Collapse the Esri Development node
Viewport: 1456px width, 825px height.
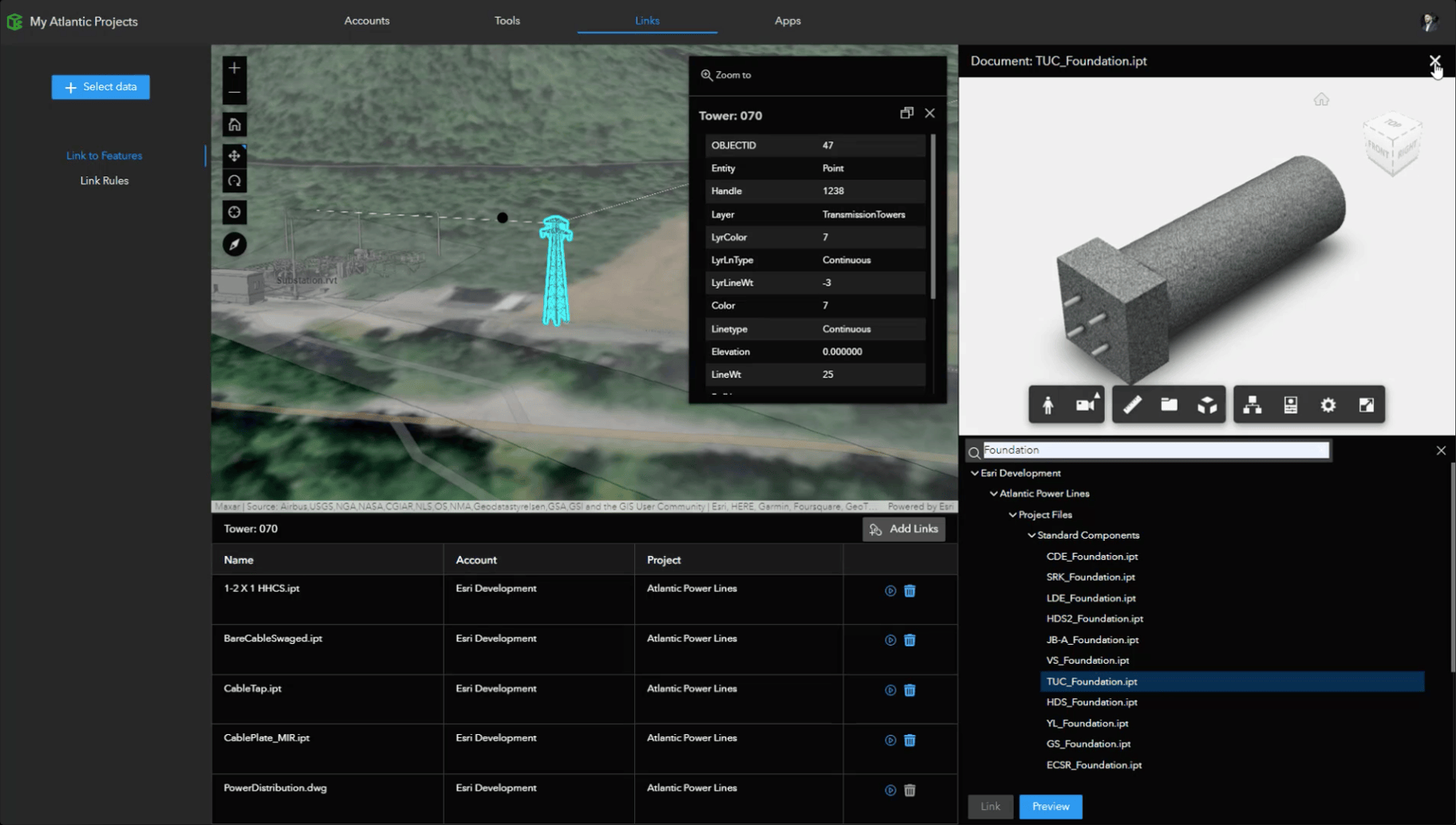974,472
